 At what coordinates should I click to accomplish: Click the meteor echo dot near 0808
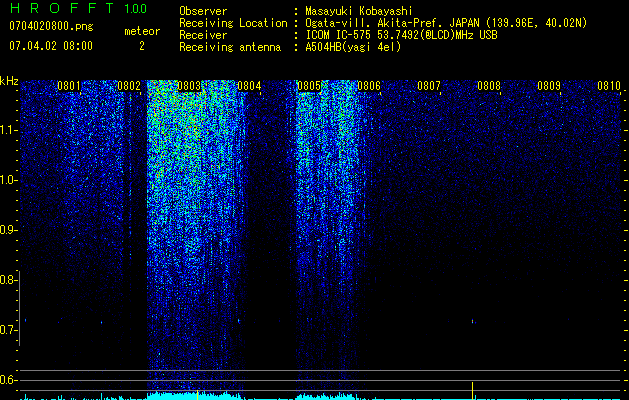(x=473, y=321)
